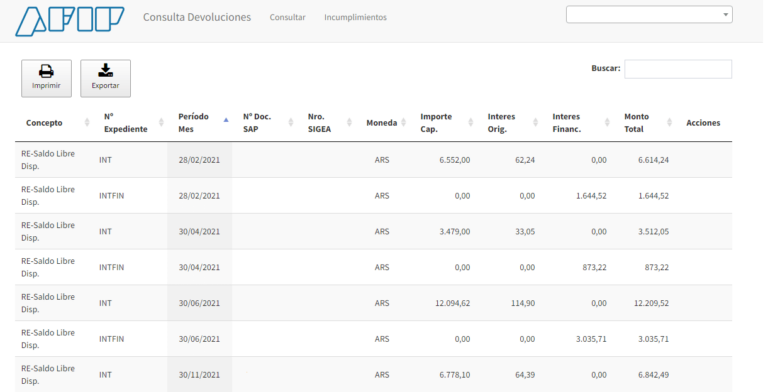Sort by Importe Cap. column arrows
This screenshot has width=768, height=392.
click(471, 122)
